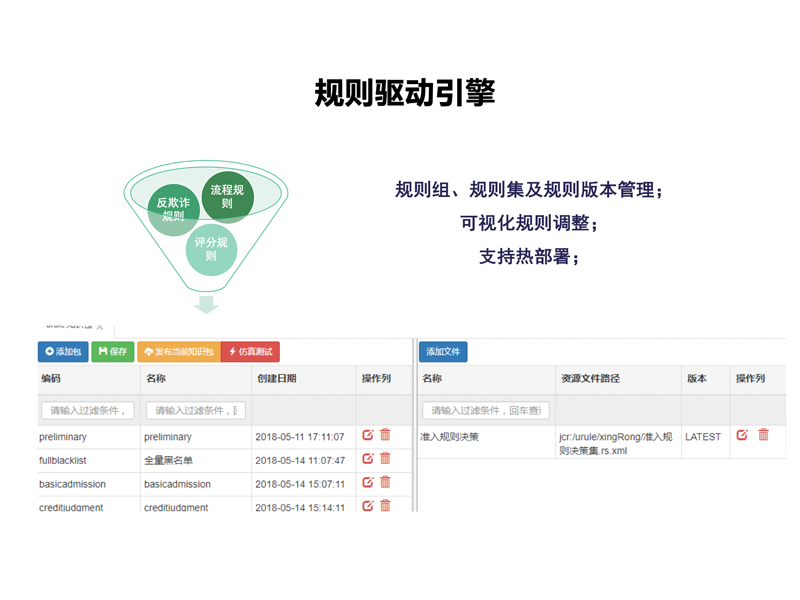Edit the fullblacklist row
This screenshot has height=600, width=800.
[x=368, y=459]
